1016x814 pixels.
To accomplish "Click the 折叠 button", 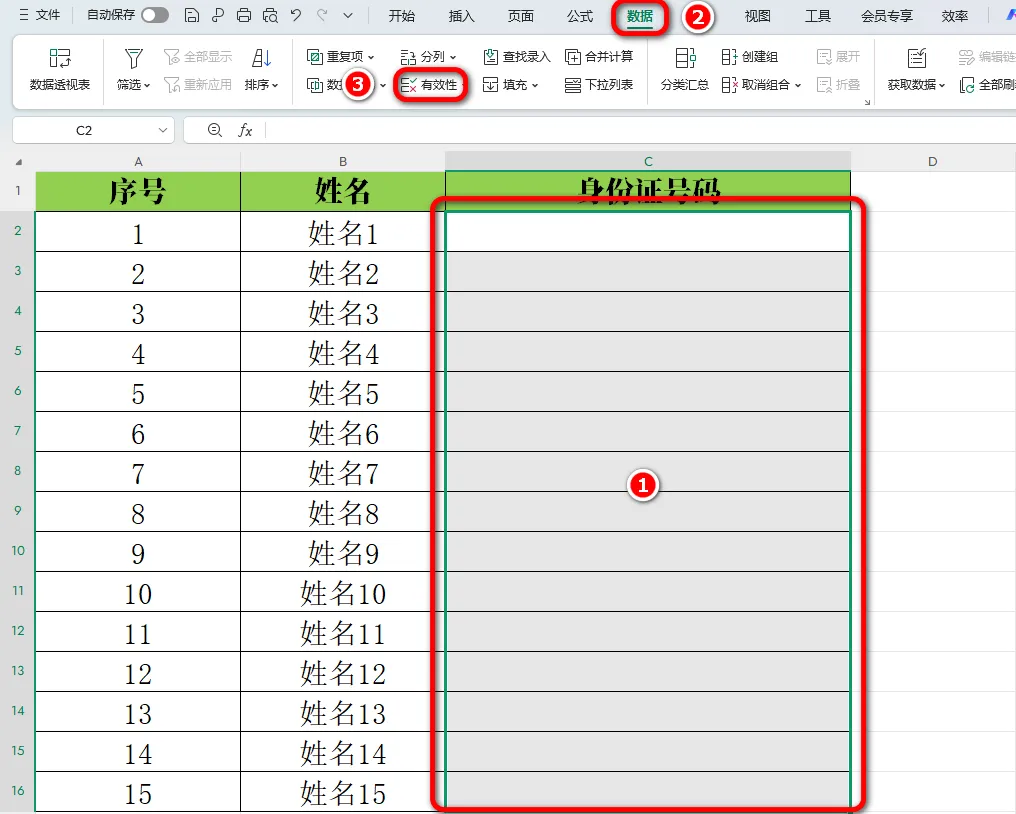I will click(838, 85).
